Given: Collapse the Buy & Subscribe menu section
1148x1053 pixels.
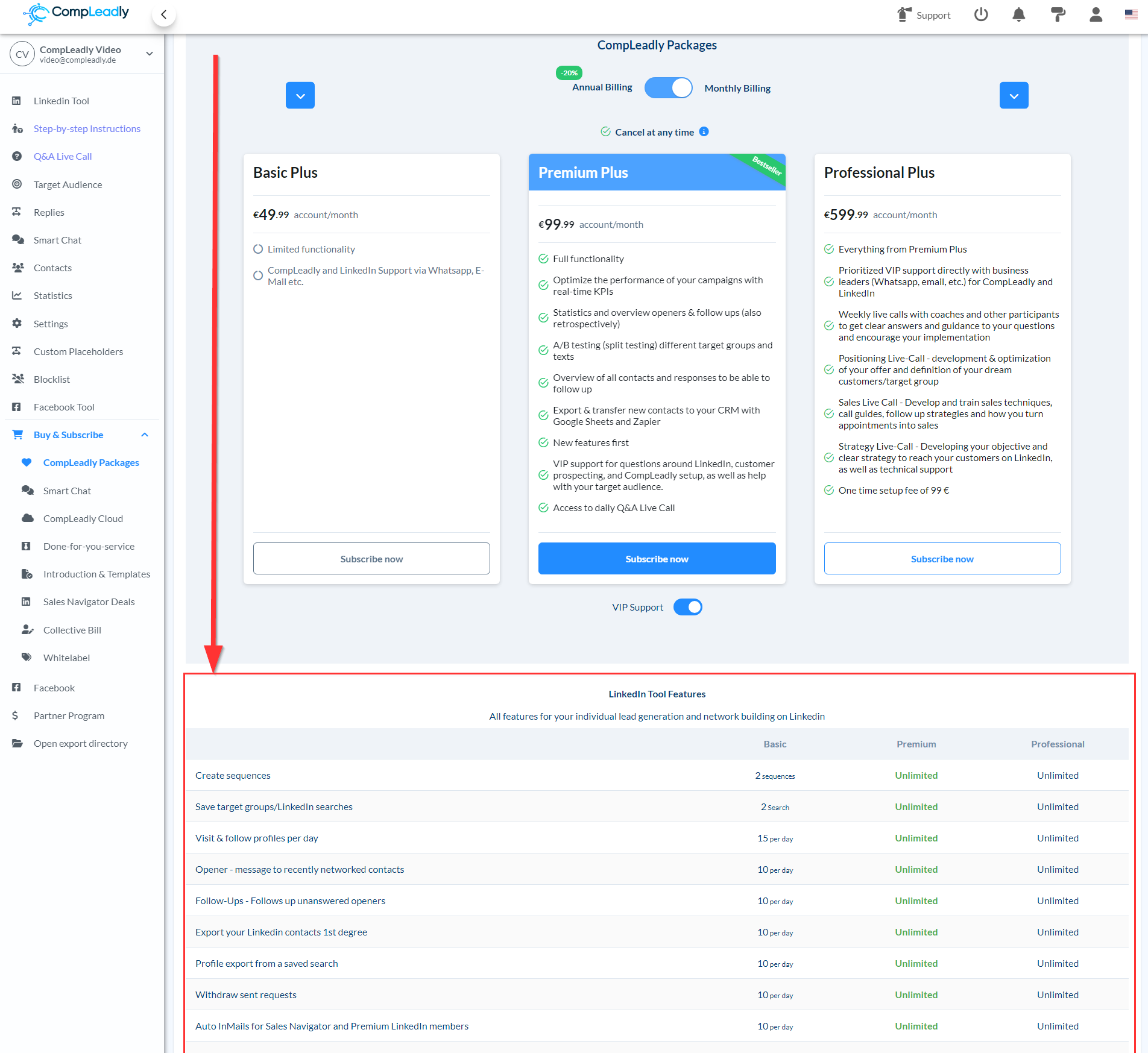Looking at the screenshot, I should pos(145,435).
